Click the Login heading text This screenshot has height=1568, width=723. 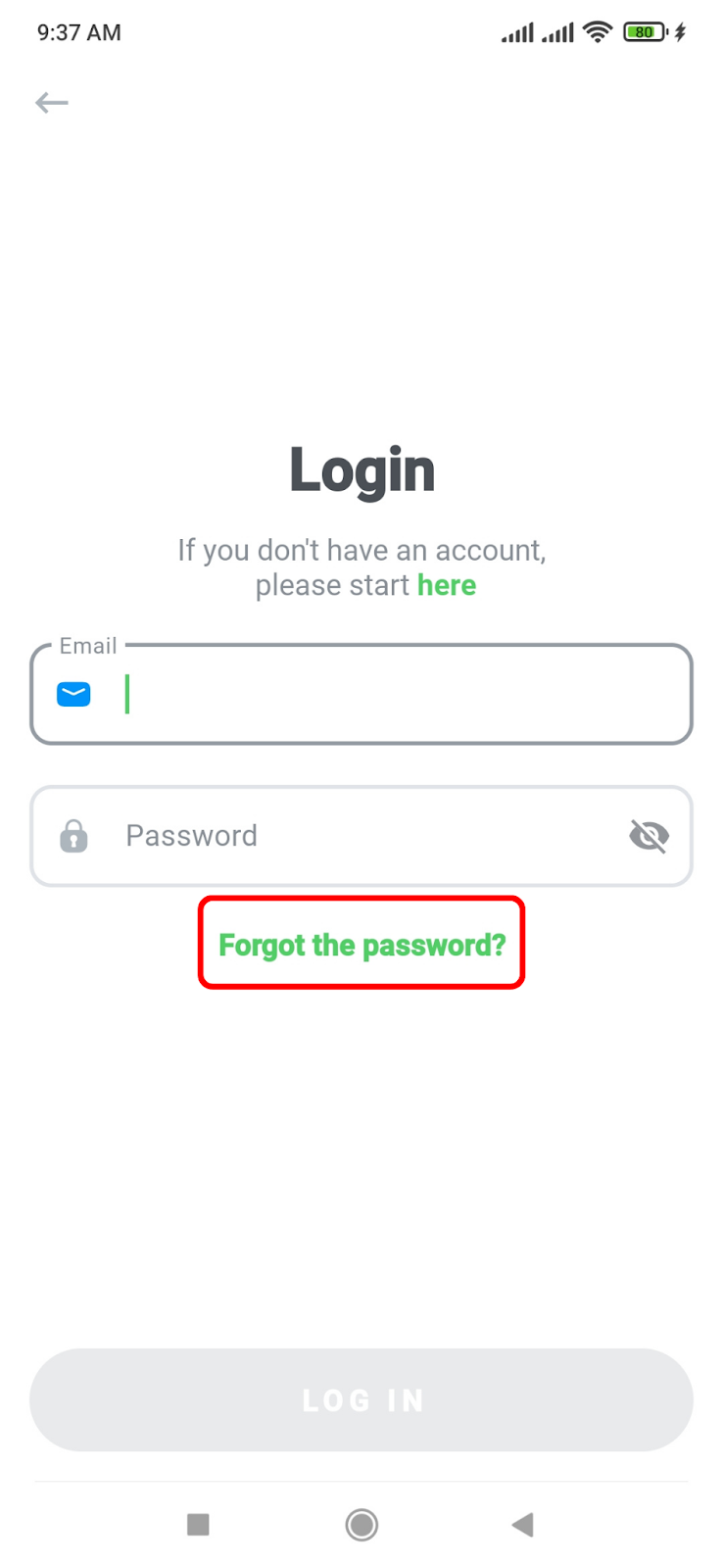click(361, 470)
